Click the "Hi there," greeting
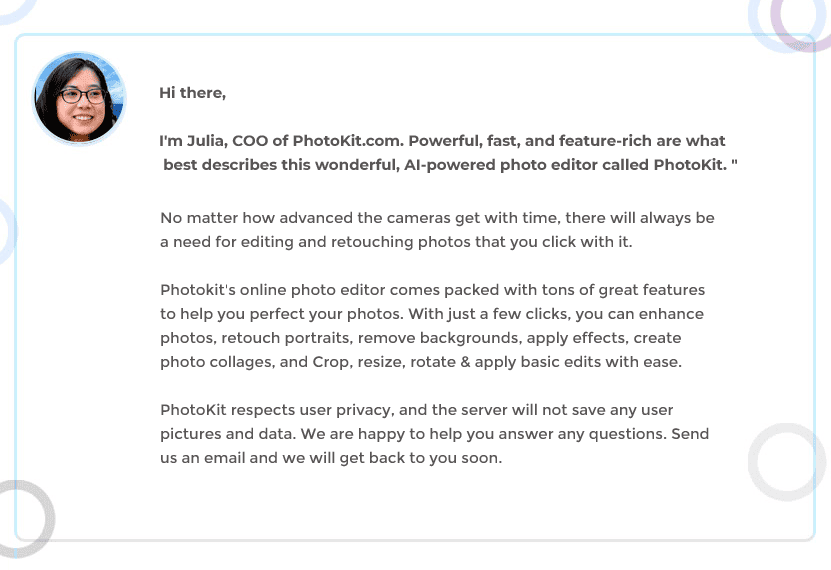Viewport: 831px width, 570px height. pyautogui.click(x=192, y=93)
